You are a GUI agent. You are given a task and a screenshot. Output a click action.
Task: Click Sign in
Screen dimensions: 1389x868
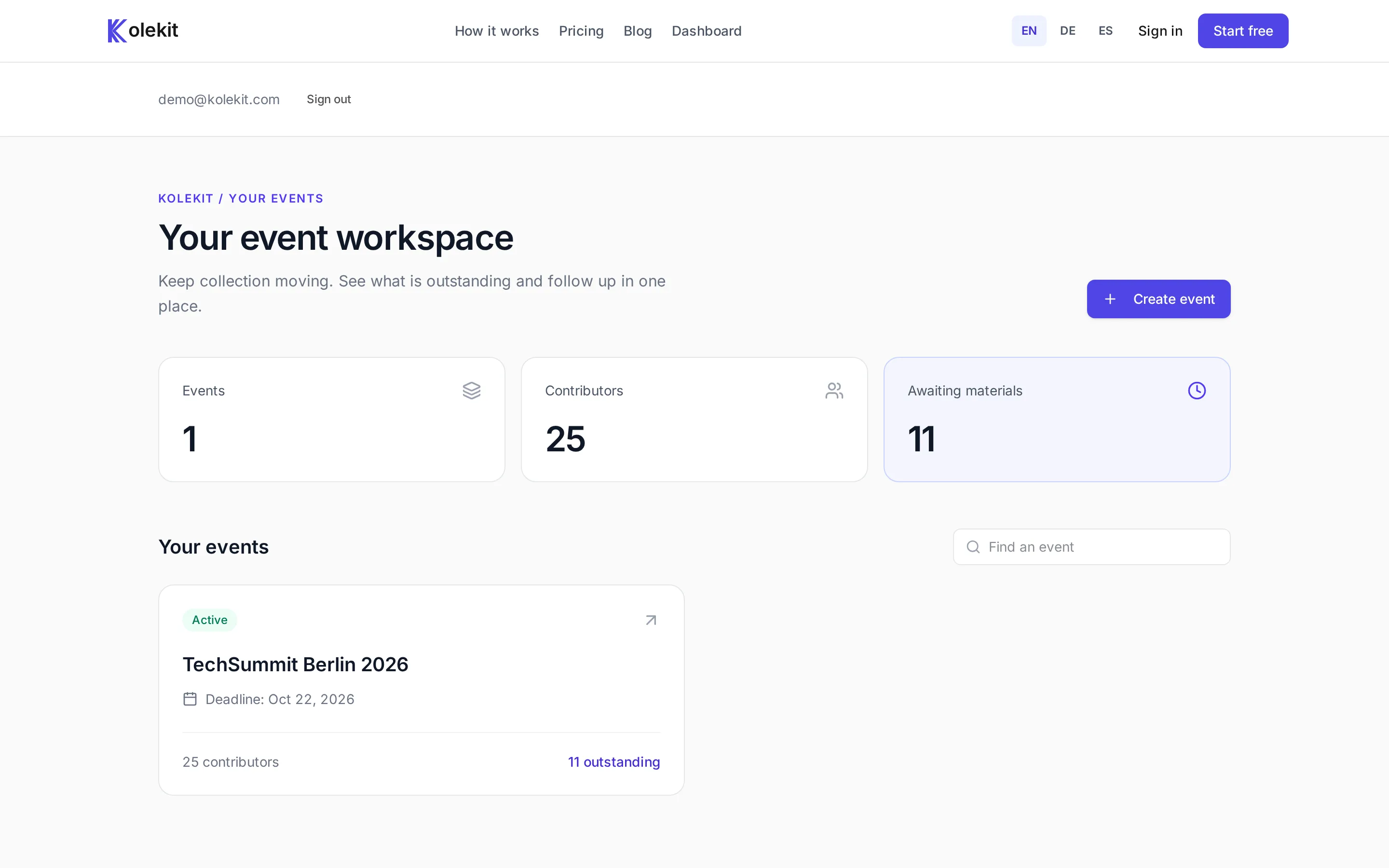click(x=1160, y=31)
